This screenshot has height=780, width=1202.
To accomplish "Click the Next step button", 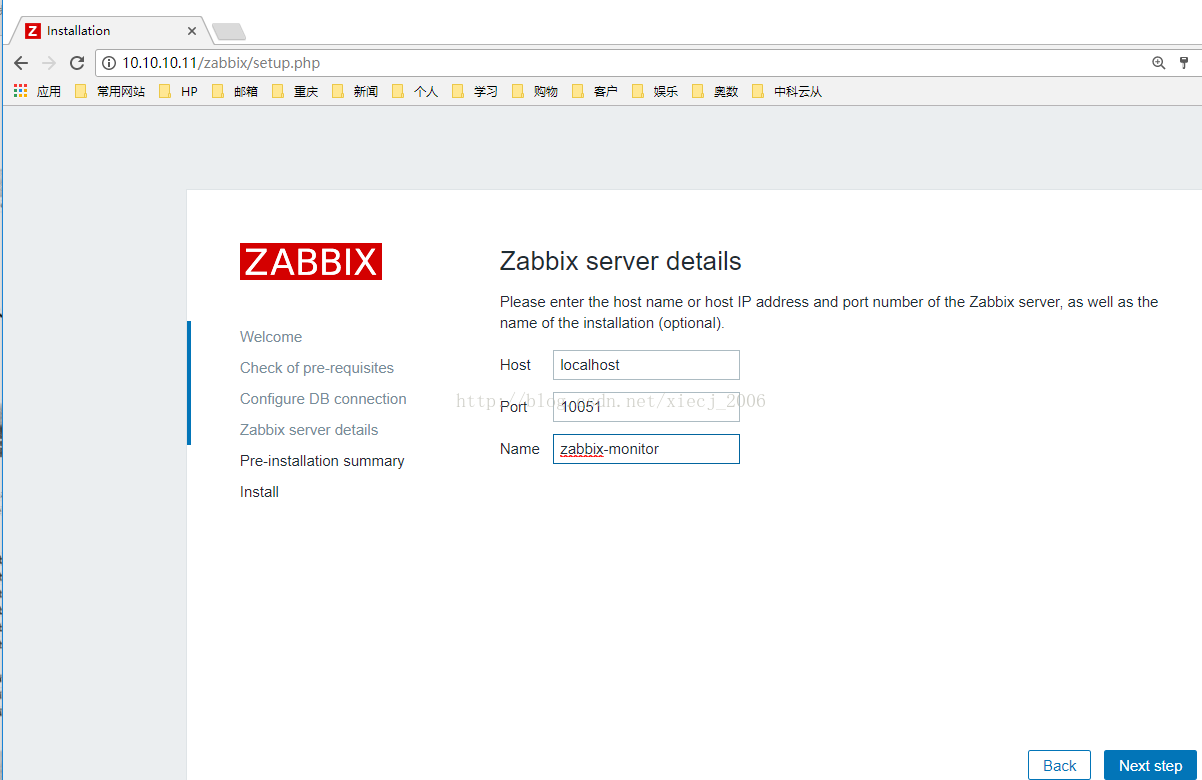I will click(x=1150, y=766).
